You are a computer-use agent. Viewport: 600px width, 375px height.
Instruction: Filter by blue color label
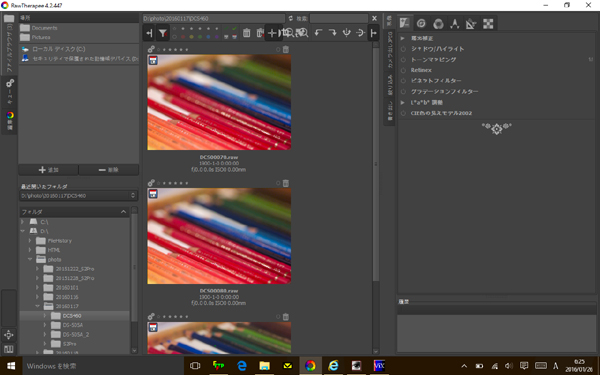pyautogui.click(x=208, y=37)
